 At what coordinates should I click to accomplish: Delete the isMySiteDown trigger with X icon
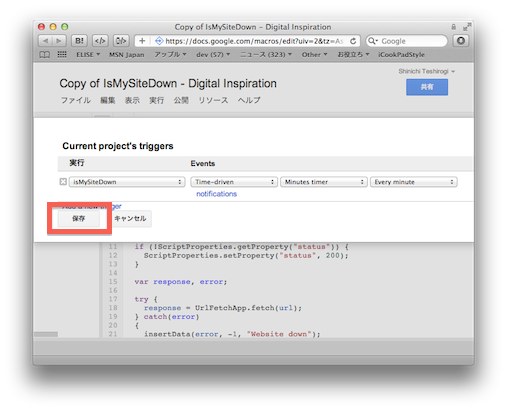pos(63,182)
